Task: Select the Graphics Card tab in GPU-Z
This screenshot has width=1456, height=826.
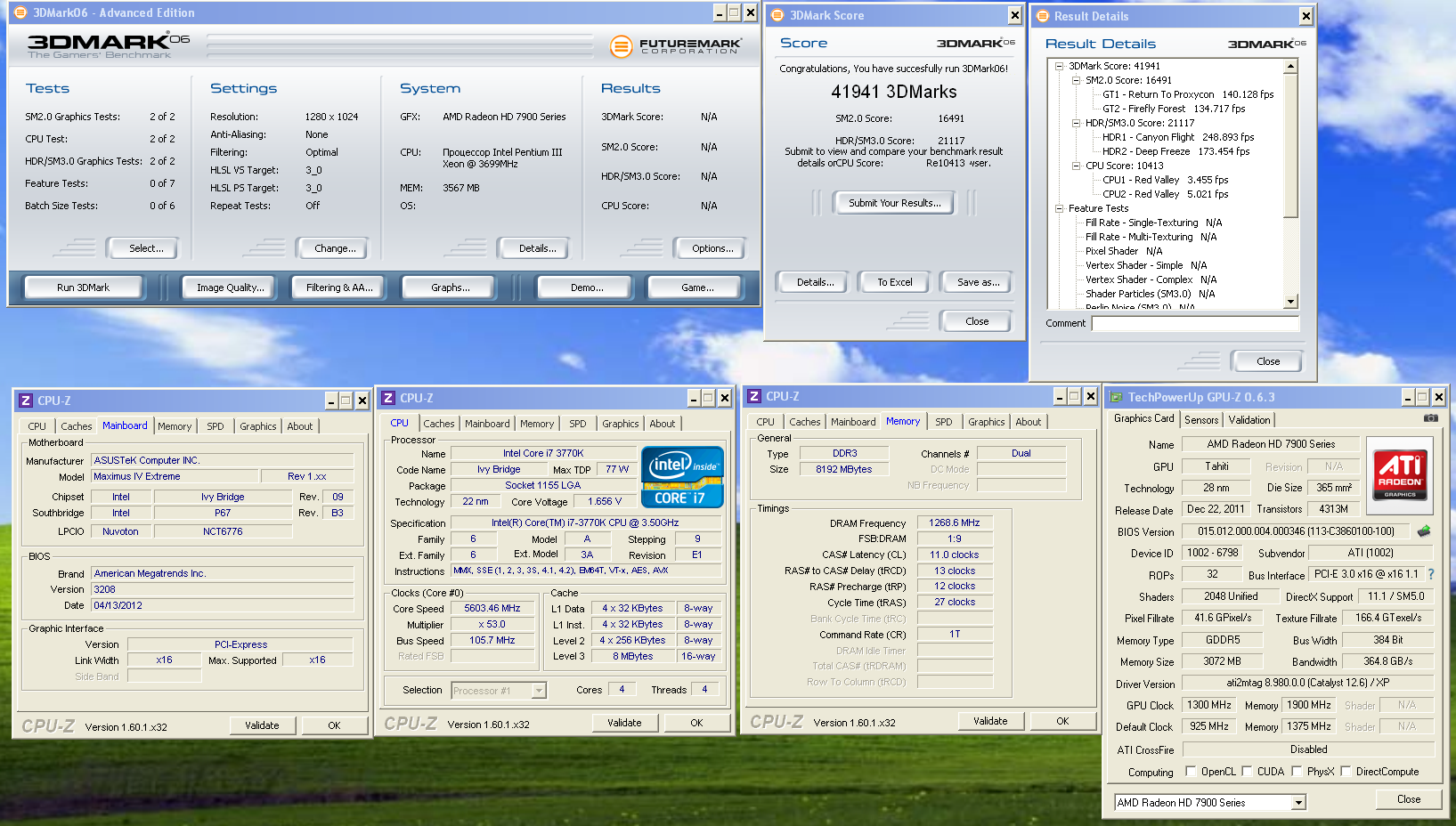Action: (x=1143, y=418)
